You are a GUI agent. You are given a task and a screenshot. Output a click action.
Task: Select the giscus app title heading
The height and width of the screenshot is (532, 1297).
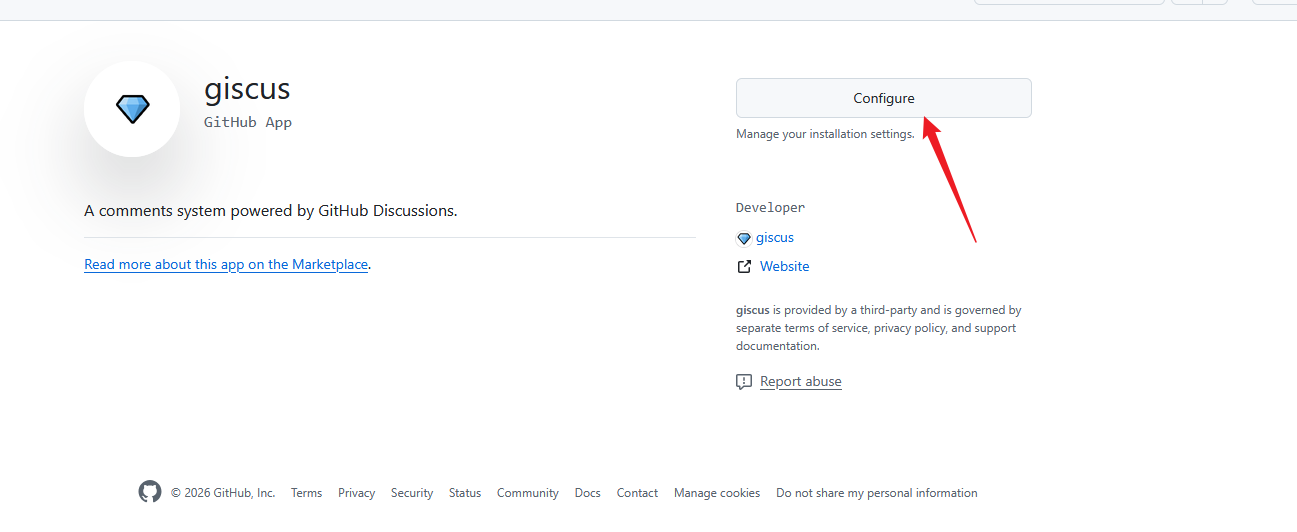click(247, 89)
